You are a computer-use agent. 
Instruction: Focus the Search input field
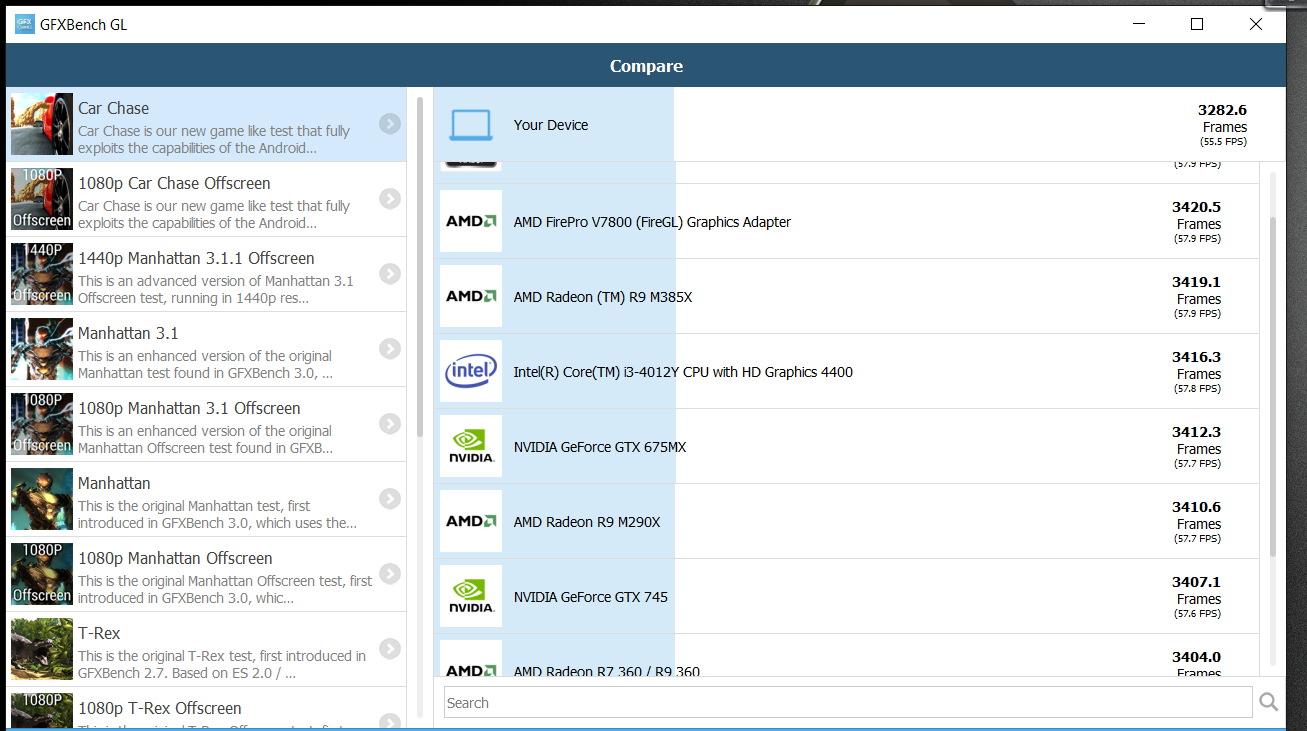[848, 702]
